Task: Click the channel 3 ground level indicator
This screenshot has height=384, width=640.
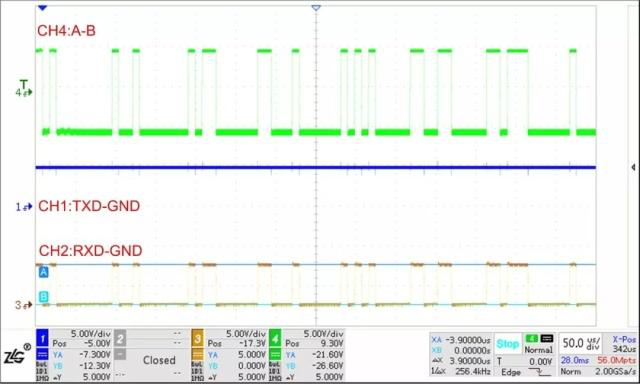Action: pyautogui.click(x=24, y=305)
